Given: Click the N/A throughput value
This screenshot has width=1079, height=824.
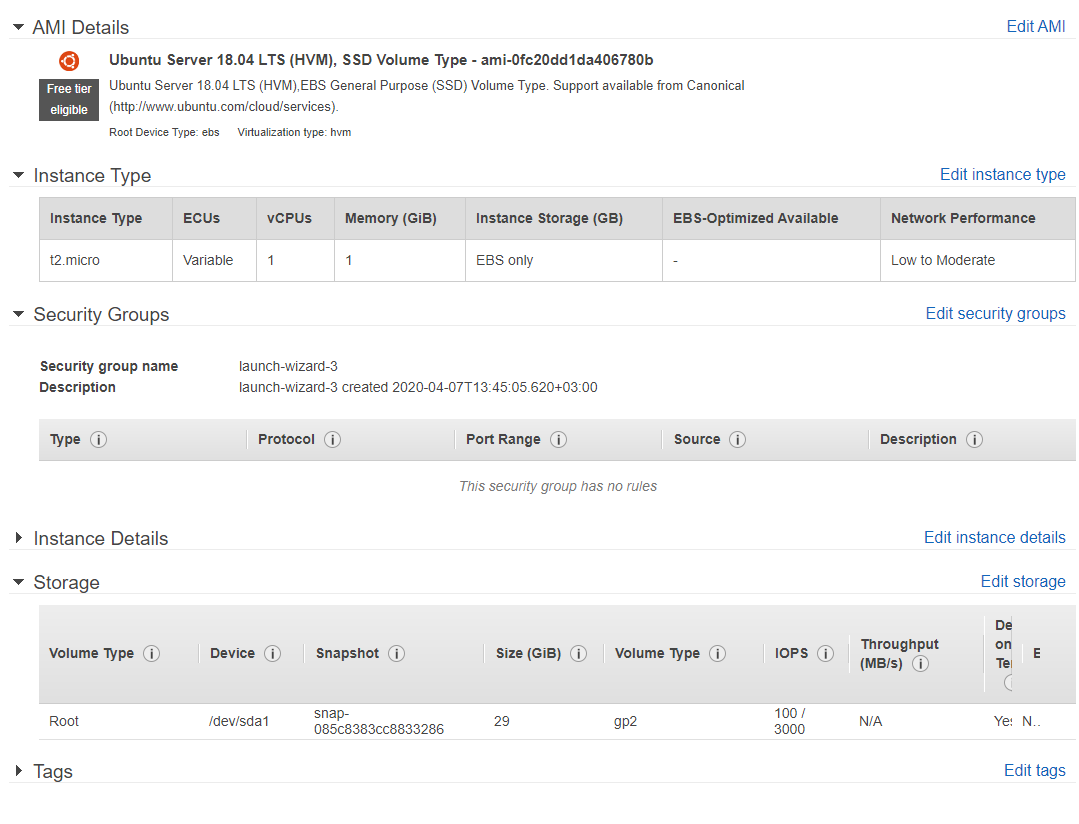Looking at the screenshot, I should (870, 721).
